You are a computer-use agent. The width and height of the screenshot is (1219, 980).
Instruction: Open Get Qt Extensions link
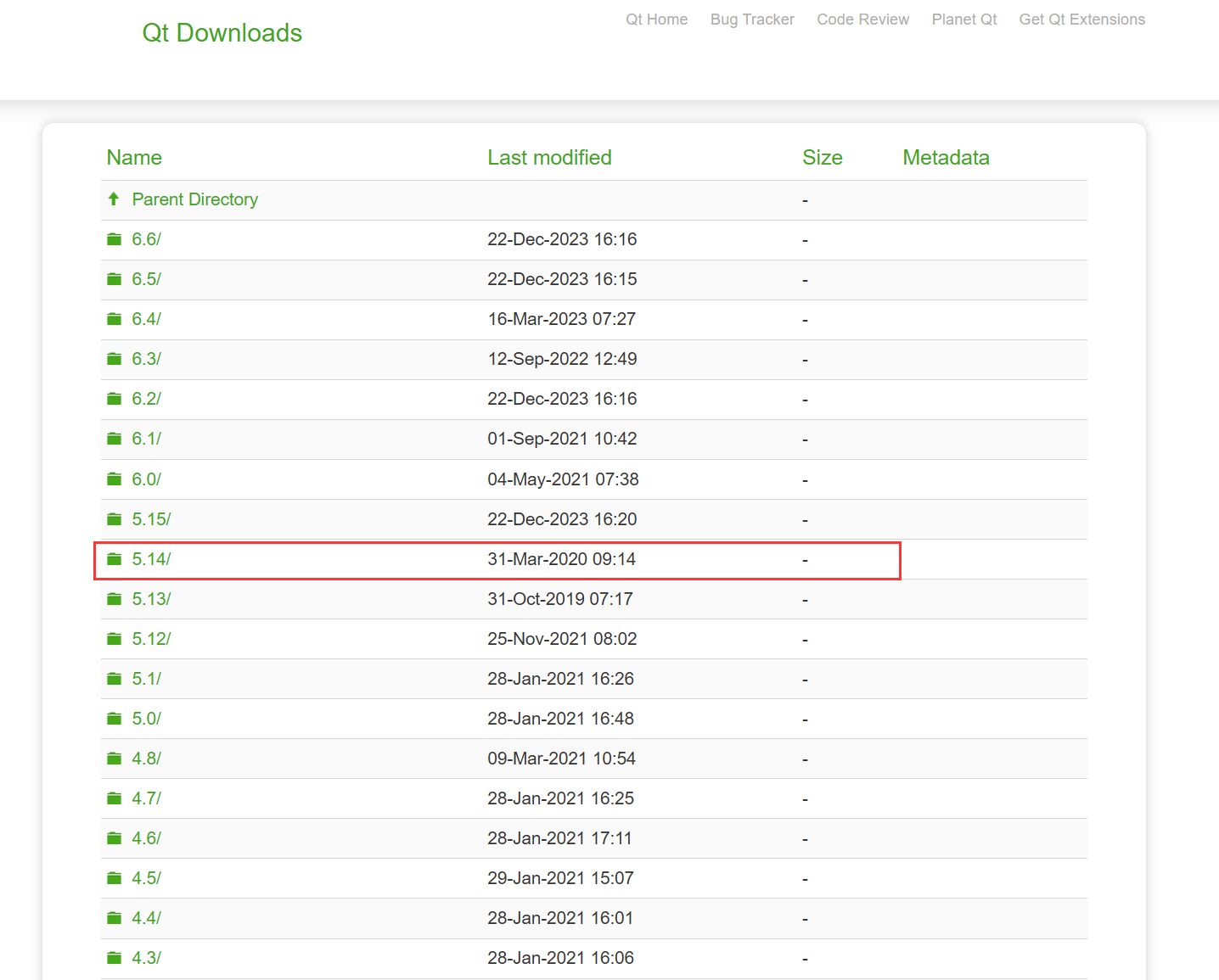(1081, 20)
